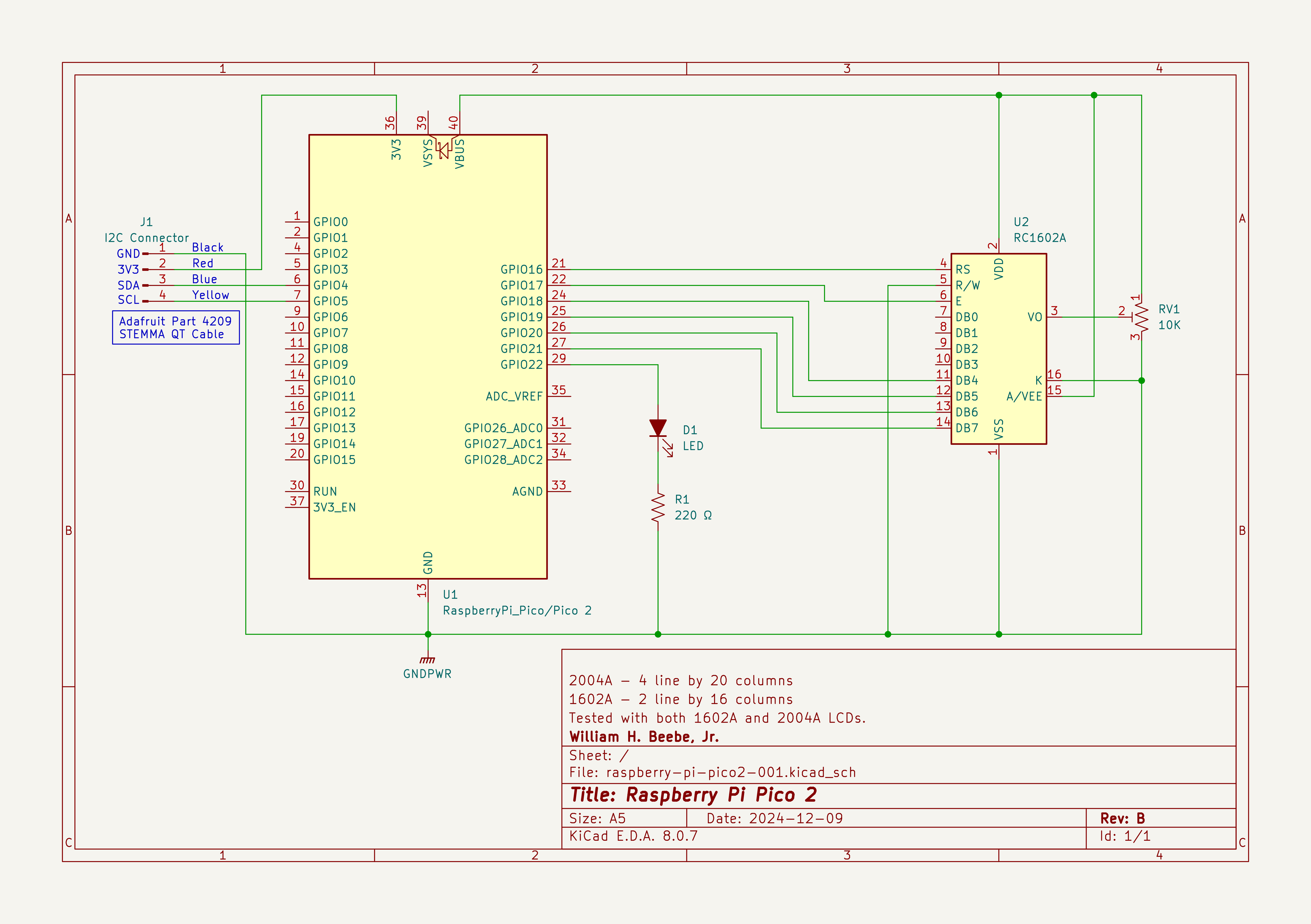The image size is (1311, 924).
Task: Click the KiCad E.D.A. 8.0.7 text
Action: (633, 836)
